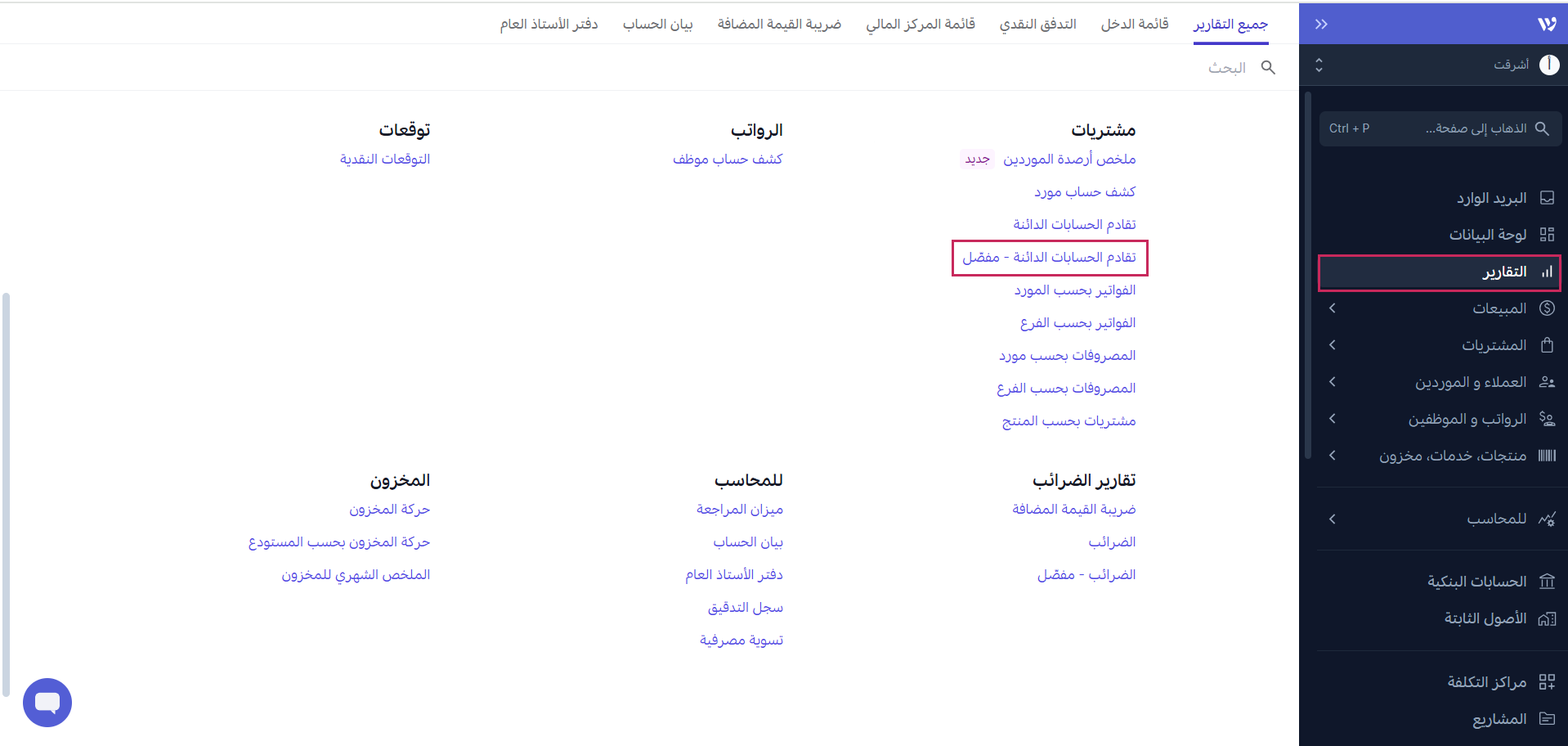Screen dimensions: 1568x746
Task: Click the Wafeq logo icon
Action: 1547,25
